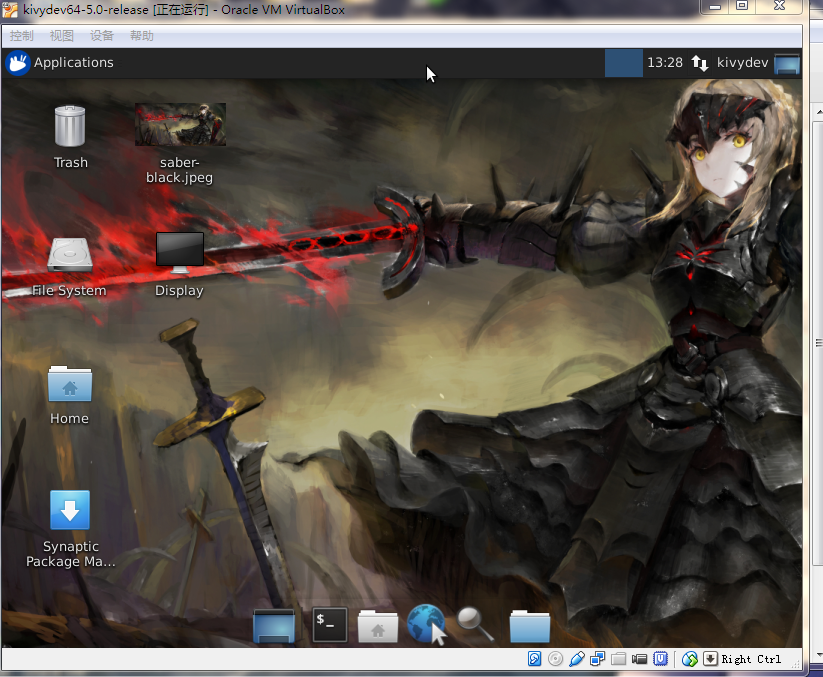Open the 控制 menu in VirtualBox
Image resolution: width=823 pixels, height=677 pixels.
click(x=22, y=36)
